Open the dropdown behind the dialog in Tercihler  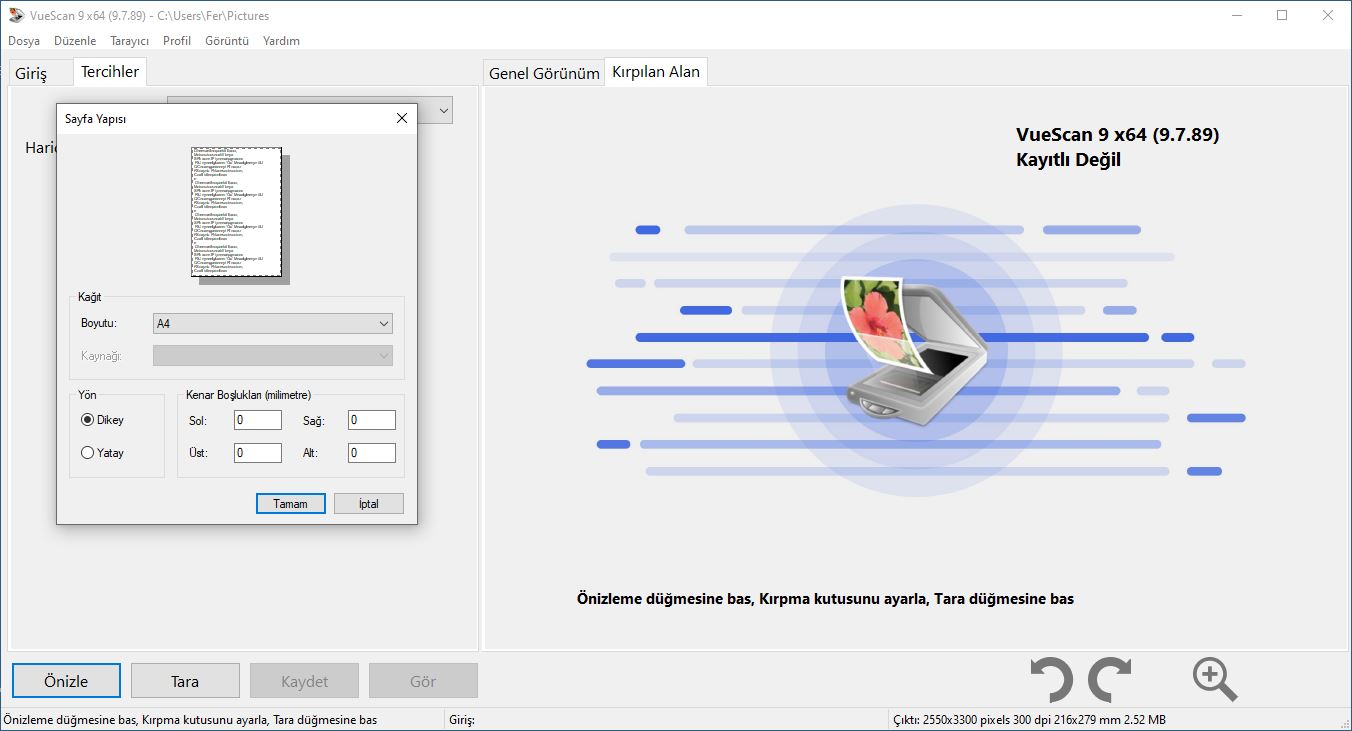tap(444, 110)
